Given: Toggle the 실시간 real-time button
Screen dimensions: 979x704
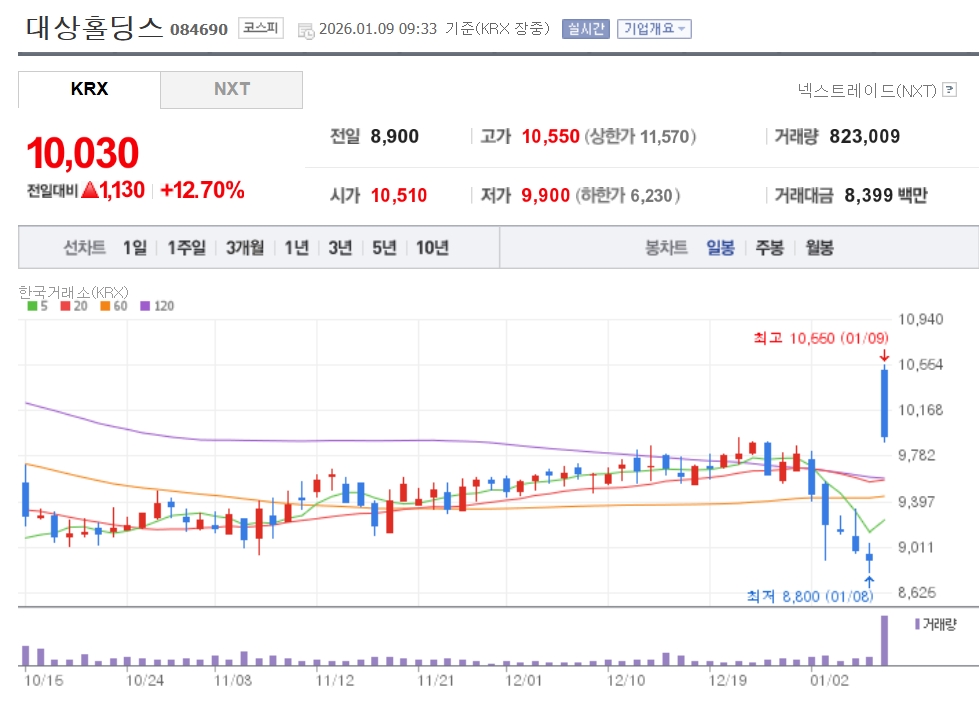Looking at the screenshot, I should [x=585, y=28].
